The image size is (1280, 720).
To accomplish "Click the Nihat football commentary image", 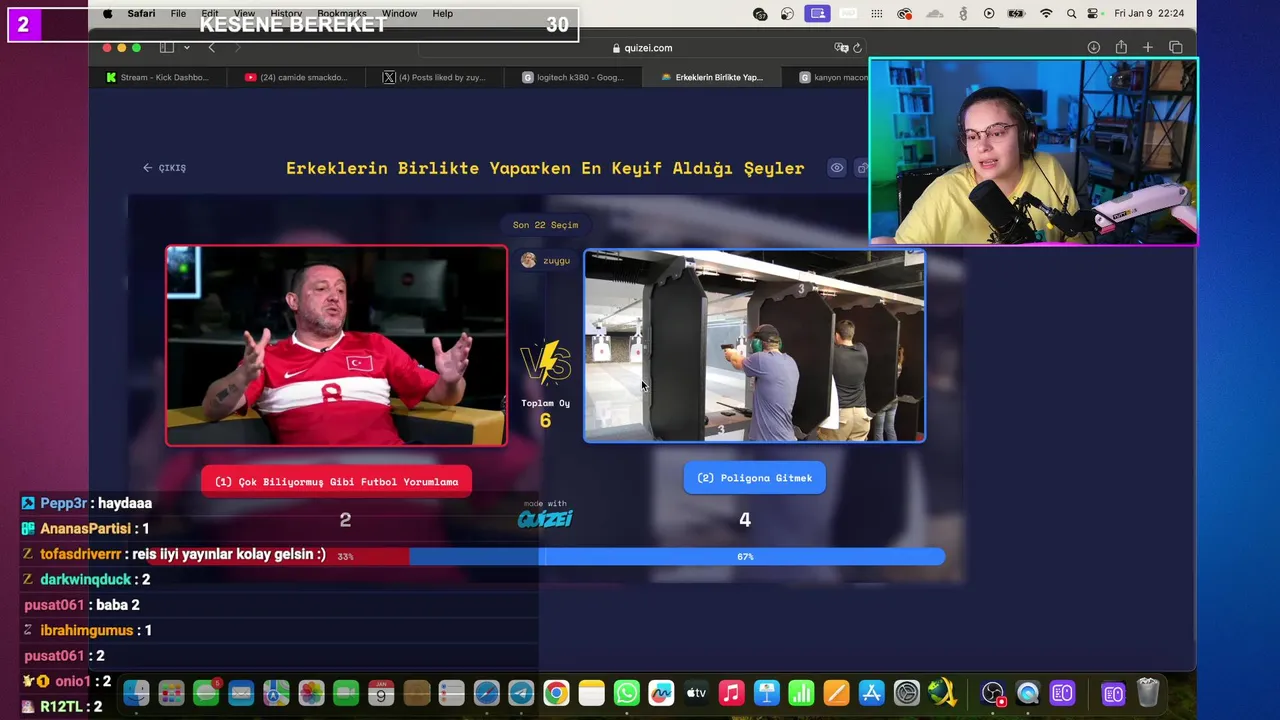I will click(336, 345).
